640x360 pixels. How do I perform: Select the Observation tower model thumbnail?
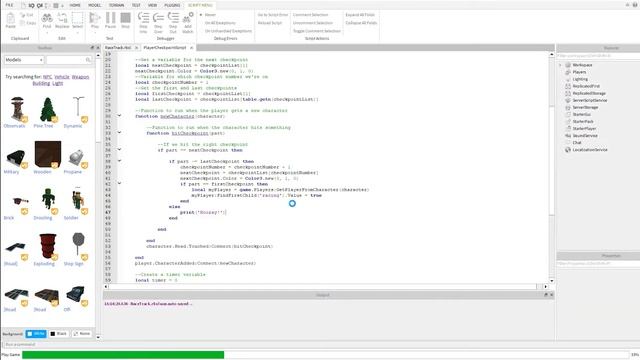pyautogui.click(x=17, y=109)
